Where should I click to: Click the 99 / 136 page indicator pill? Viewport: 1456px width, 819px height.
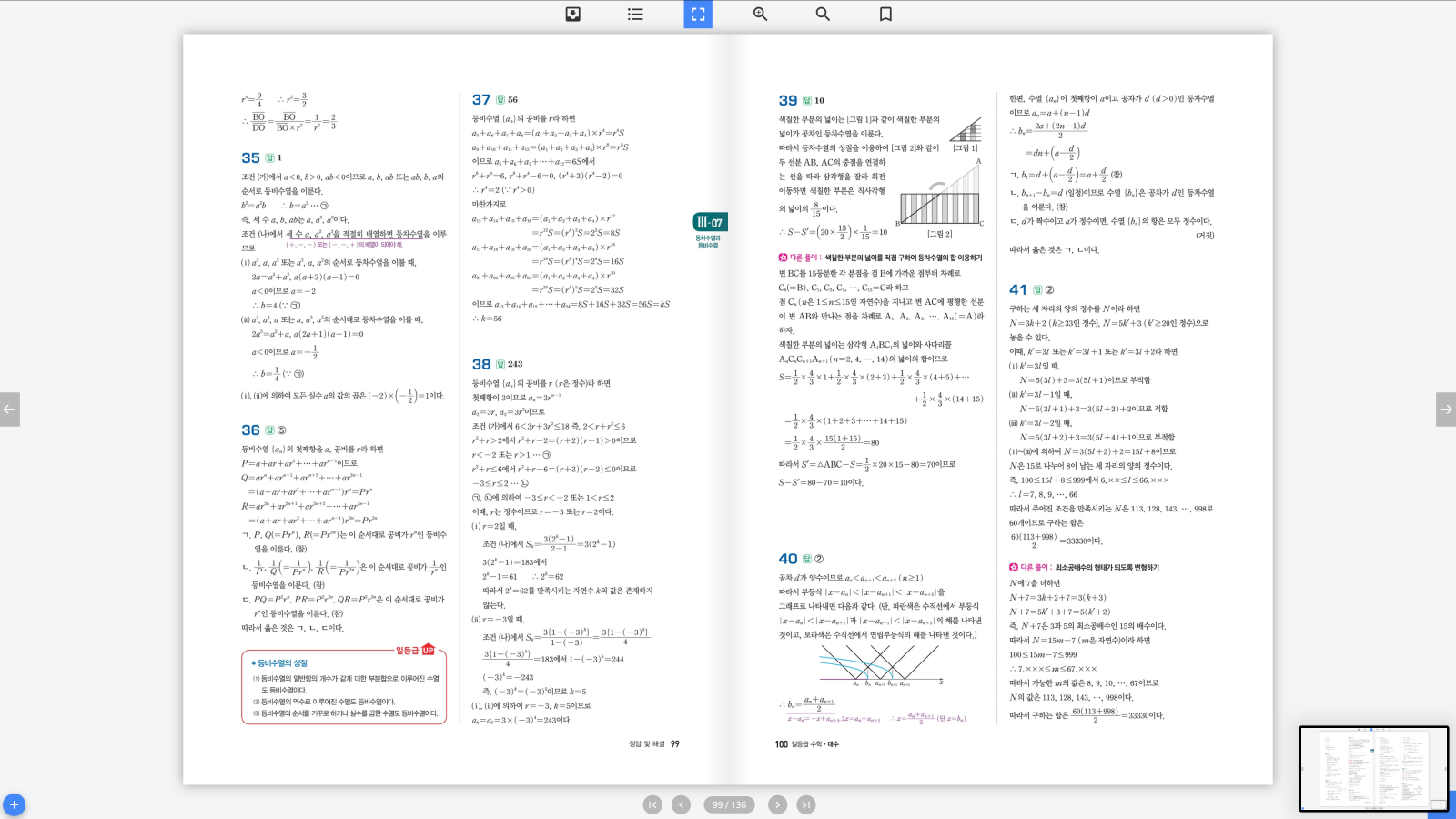[x=726, y=804]
